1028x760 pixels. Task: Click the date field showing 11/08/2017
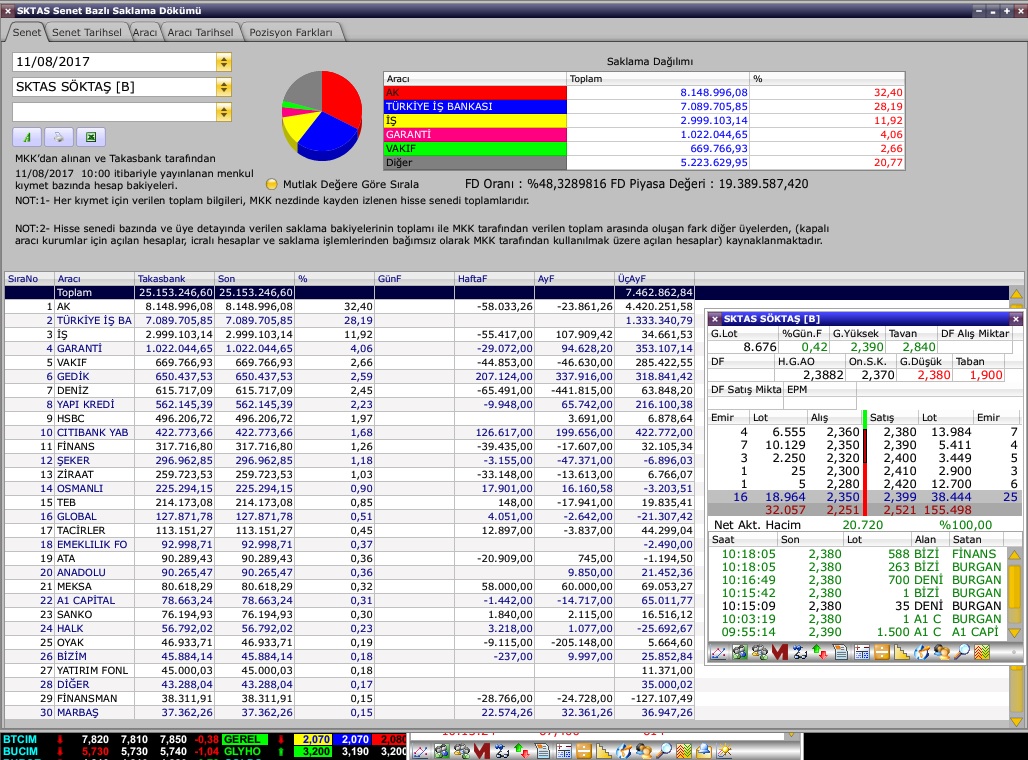pyautogui.click(x=114, y=62)
